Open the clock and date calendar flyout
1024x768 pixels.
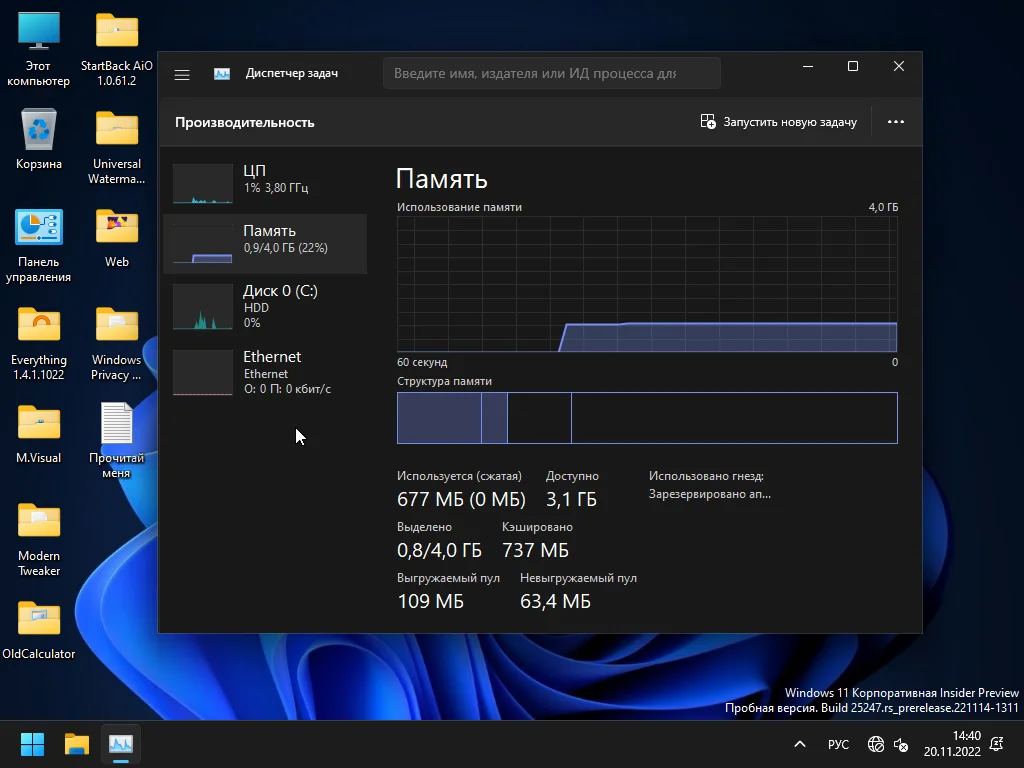click(951, 744)
